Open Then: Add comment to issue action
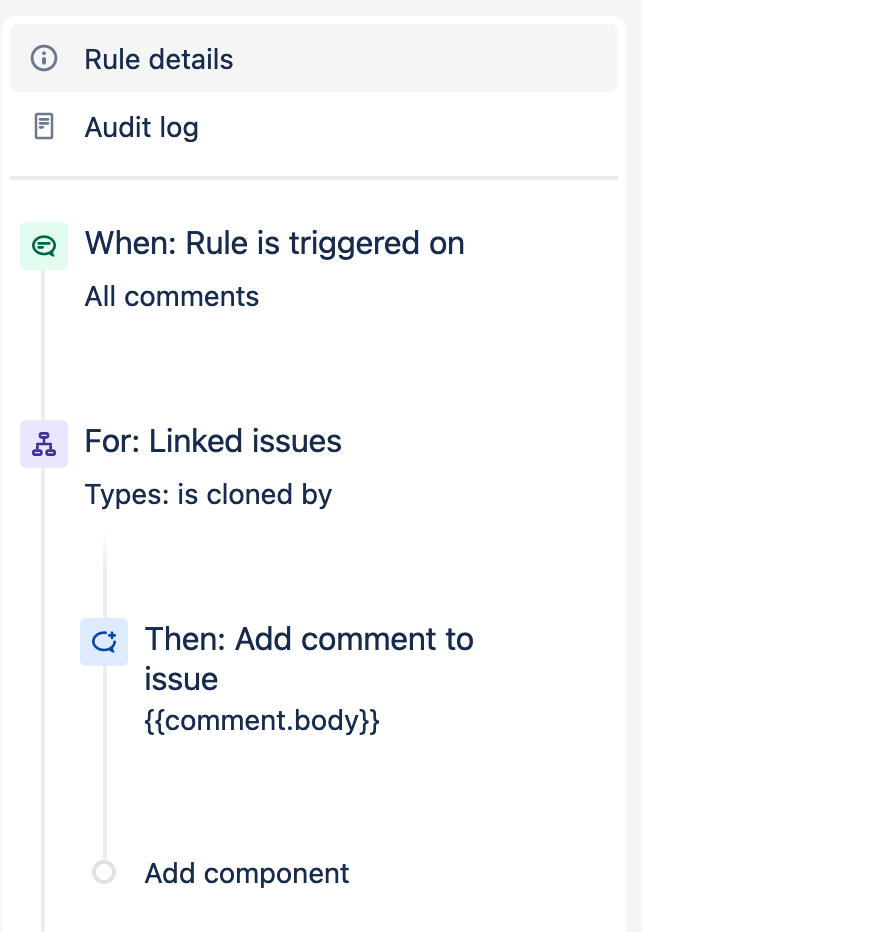The height and width of the screenshot is (932, 874). 309,659
